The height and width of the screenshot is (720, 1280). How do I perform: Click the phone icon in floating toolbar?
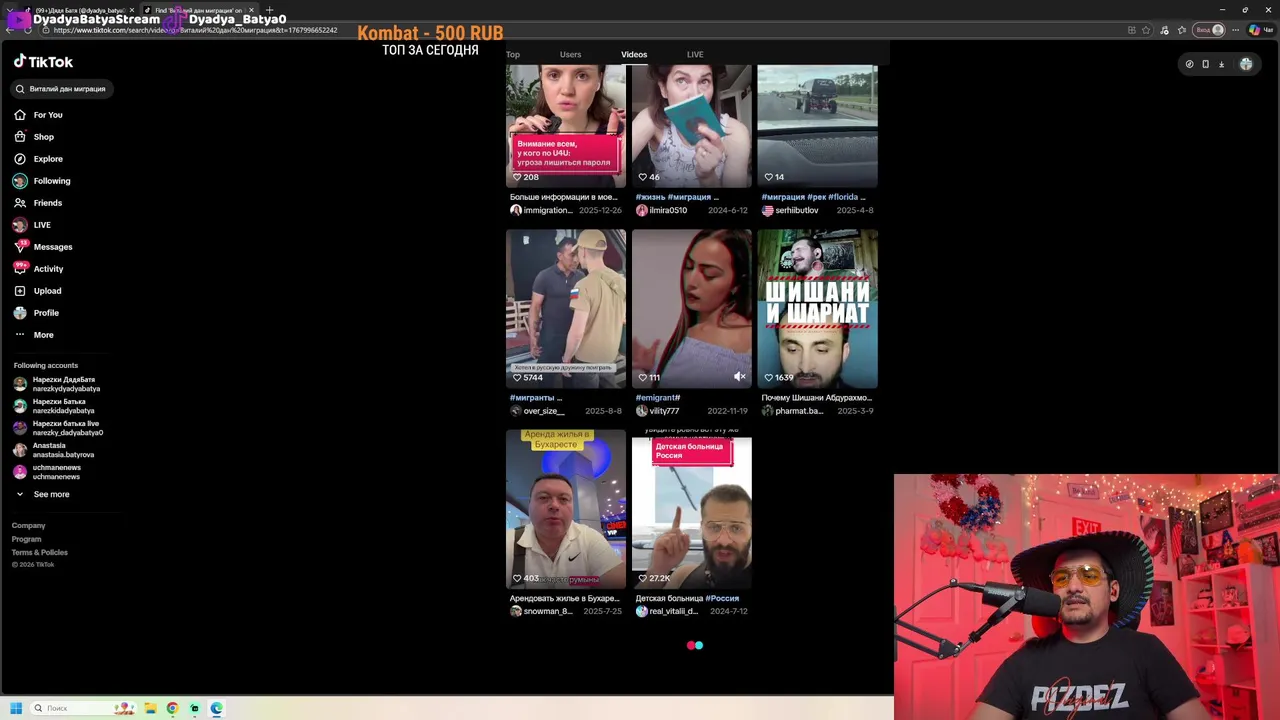click(x=1205, y=64)
